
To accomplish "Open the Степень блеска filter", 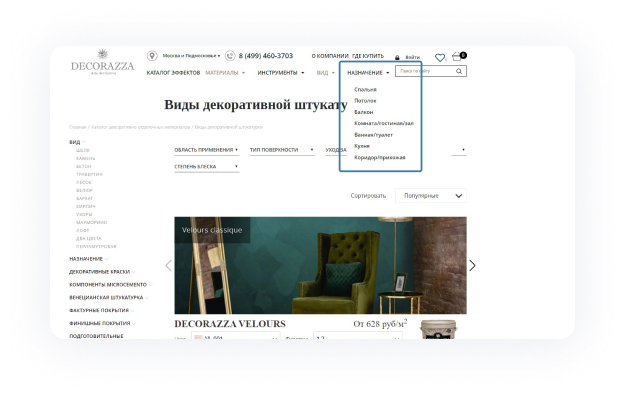I will [x=206, y=167].
